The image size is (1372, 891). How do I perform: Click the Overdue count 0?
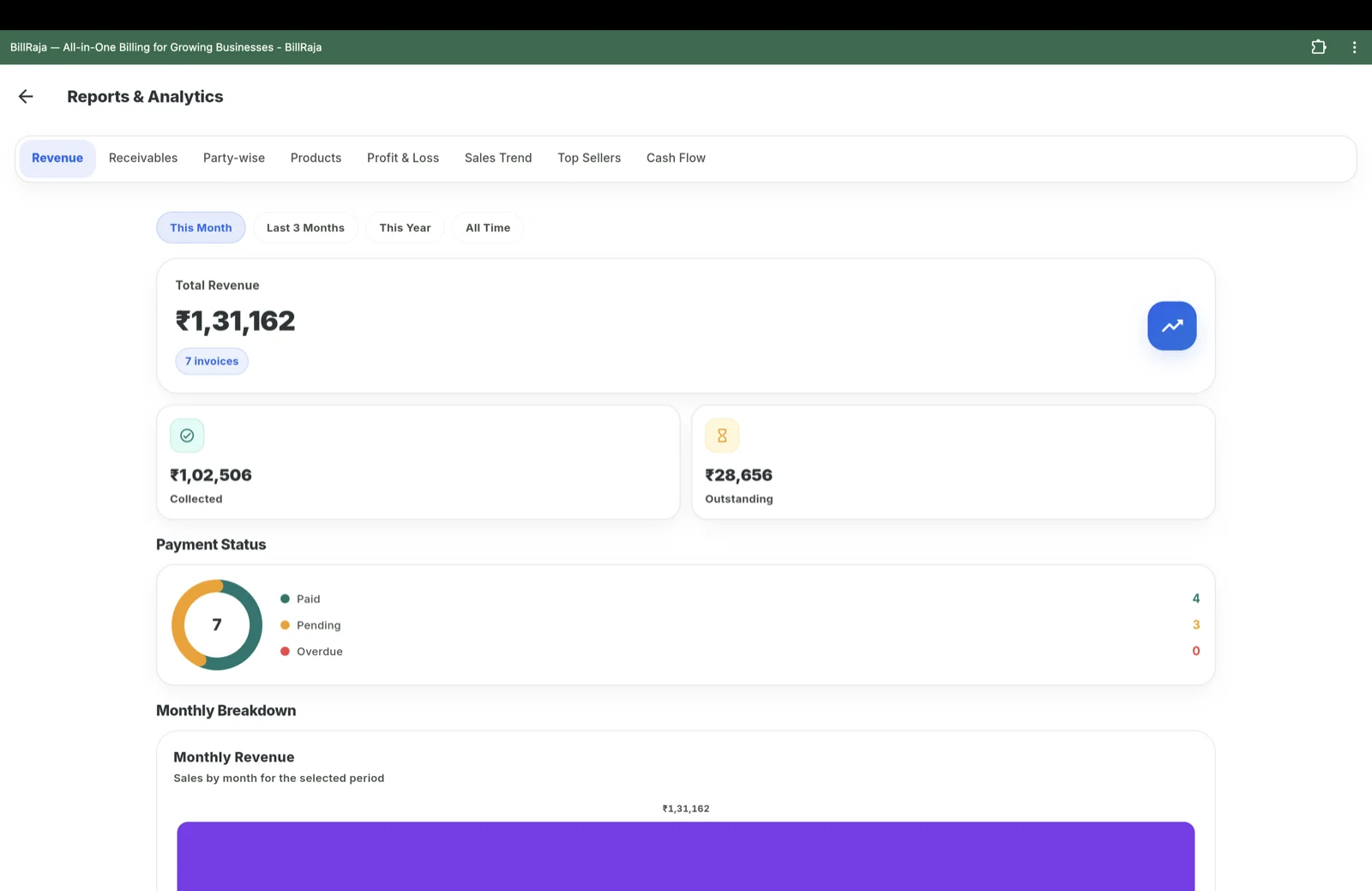[x=1195, y=652]
